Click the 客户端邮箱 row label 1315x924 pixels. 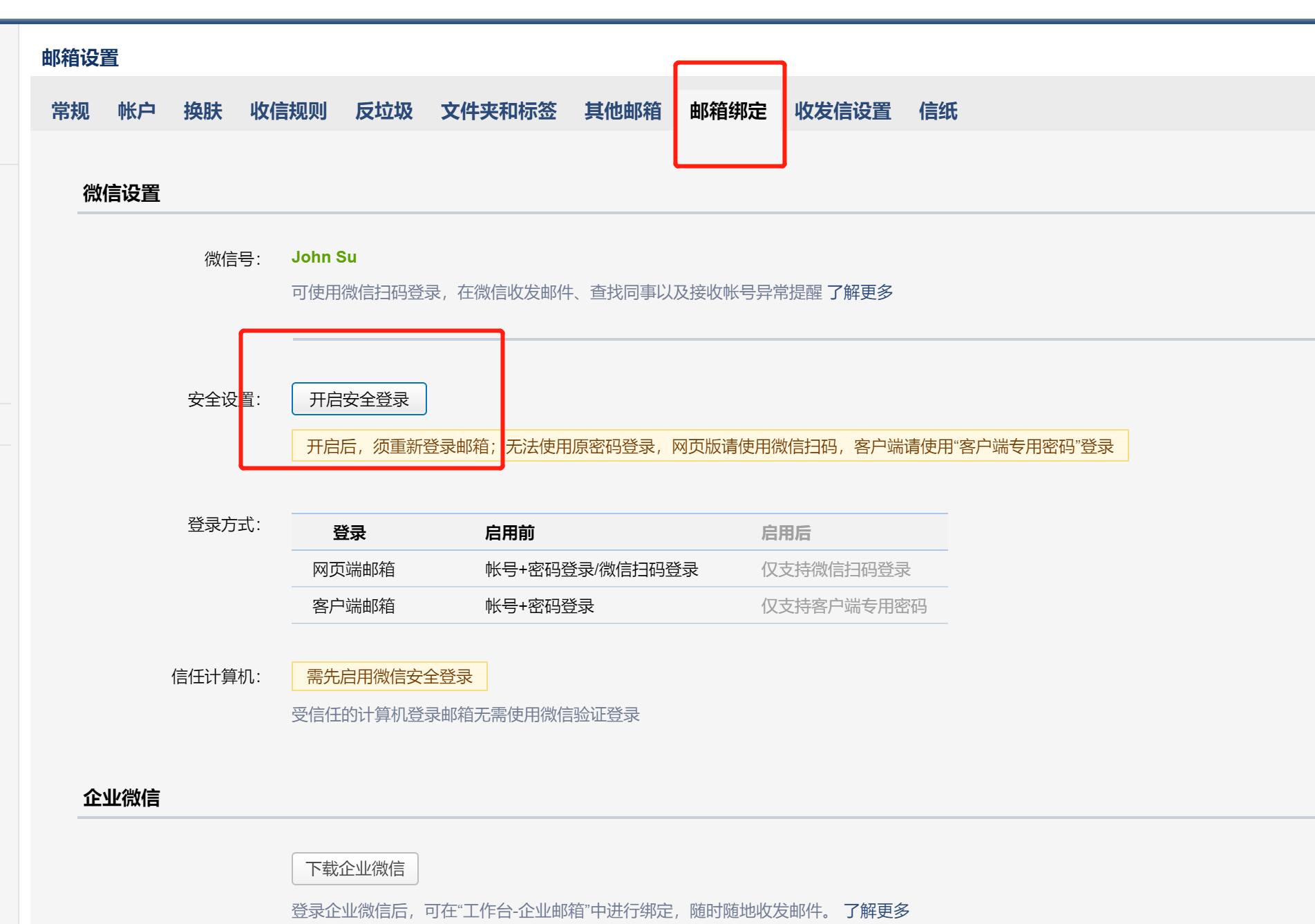(x=354, y=606)
